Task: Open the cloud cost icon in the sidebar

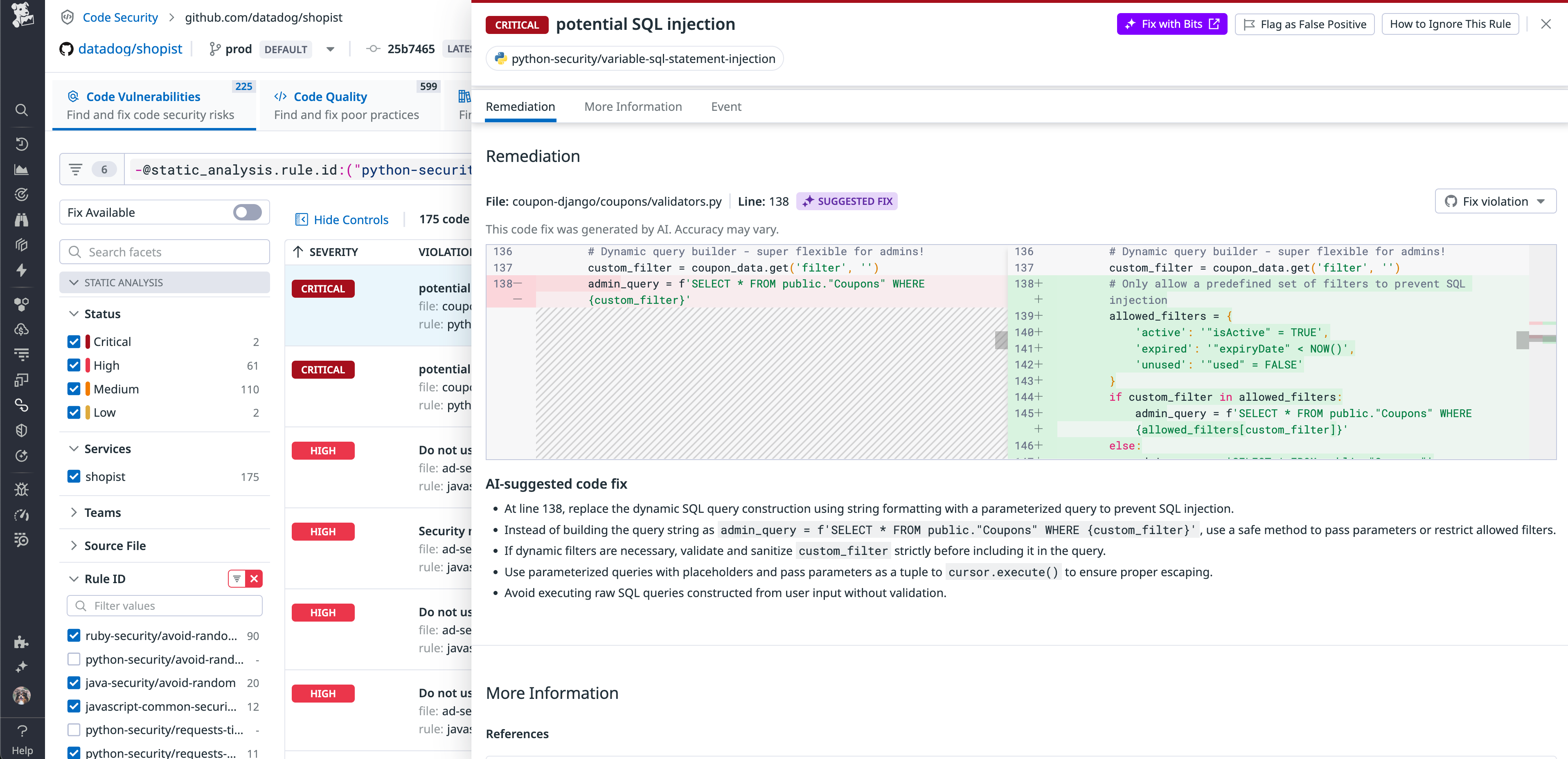Action: [22, 330]
